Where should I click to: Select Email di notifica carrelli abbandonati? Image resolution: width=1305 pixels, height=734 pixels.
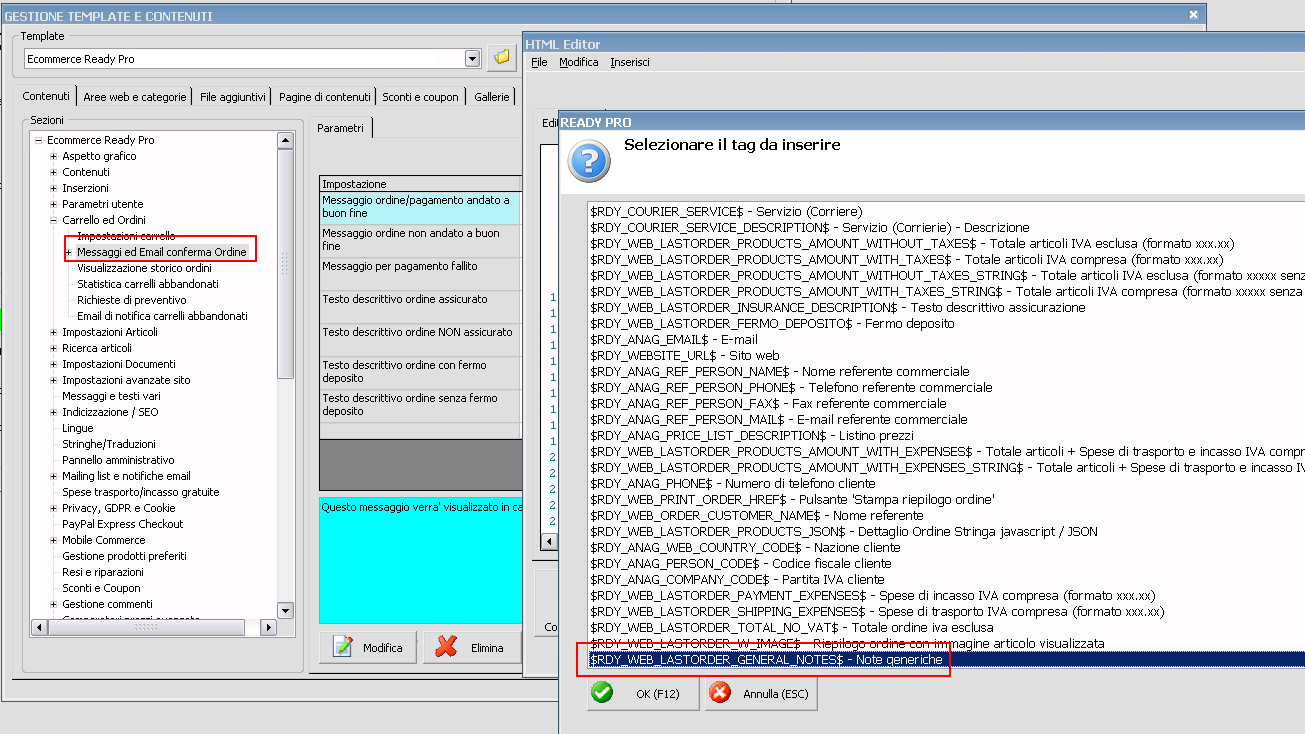click(x=162, y=316)
